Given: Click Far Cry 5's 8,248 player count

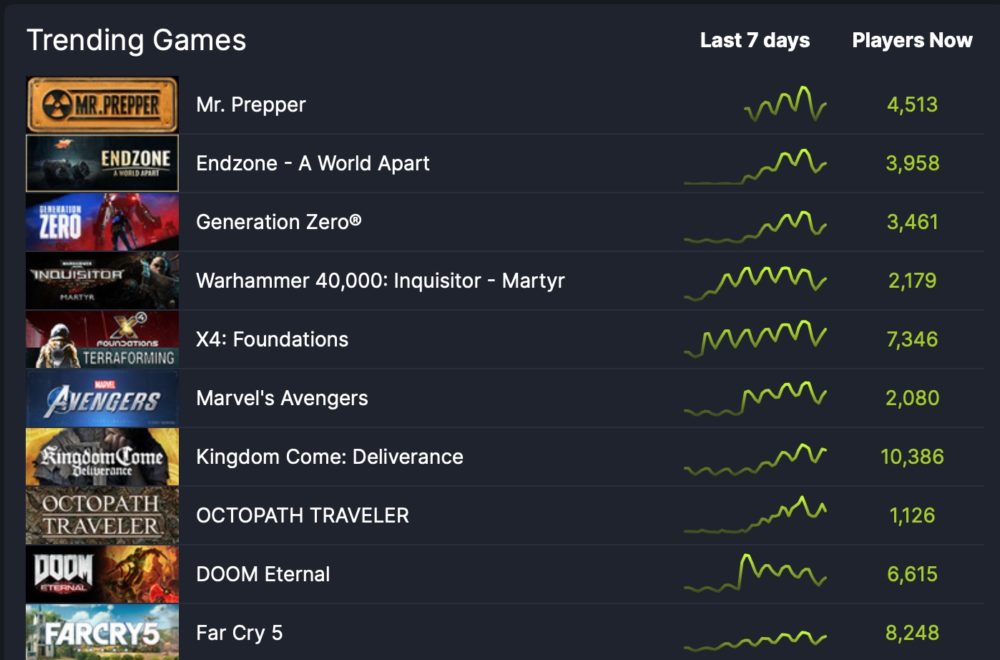Looking at the screenshot, I should [x=912, y=633].
